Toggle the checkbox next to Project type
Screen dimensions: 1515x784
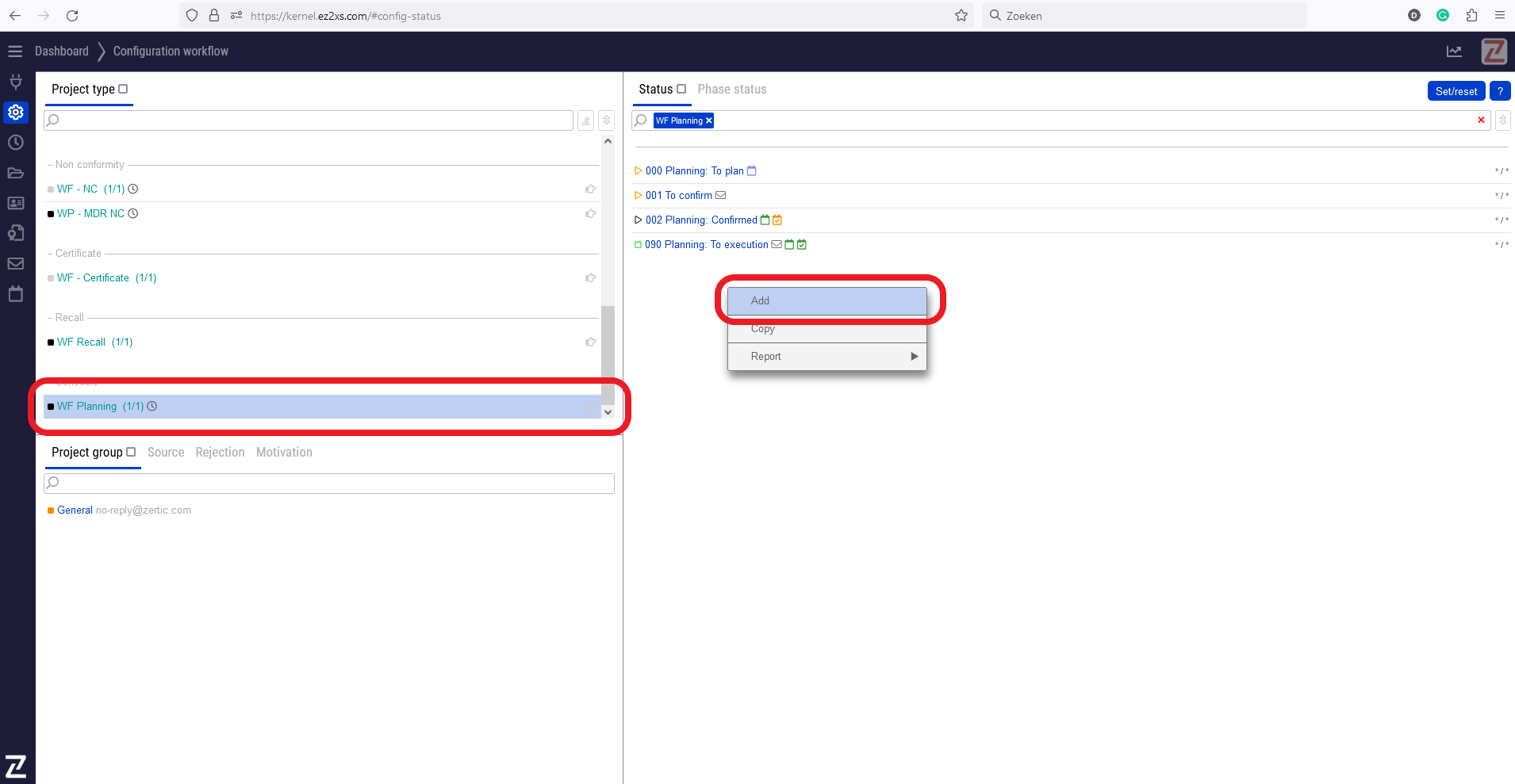[123, 89]
